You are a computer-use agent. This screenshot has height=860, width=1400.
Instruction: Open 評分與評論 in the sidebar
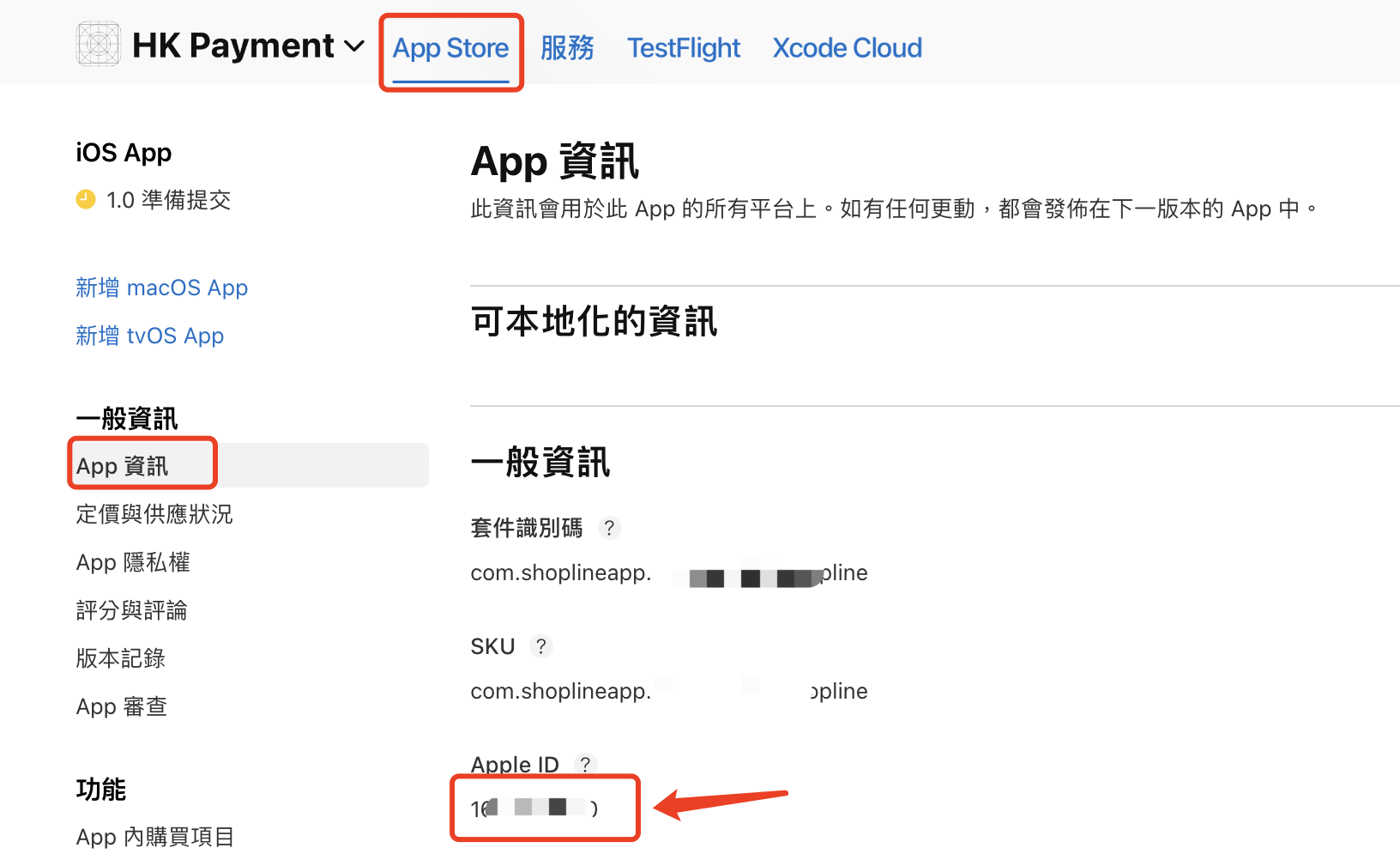click(x=131, y=610)
